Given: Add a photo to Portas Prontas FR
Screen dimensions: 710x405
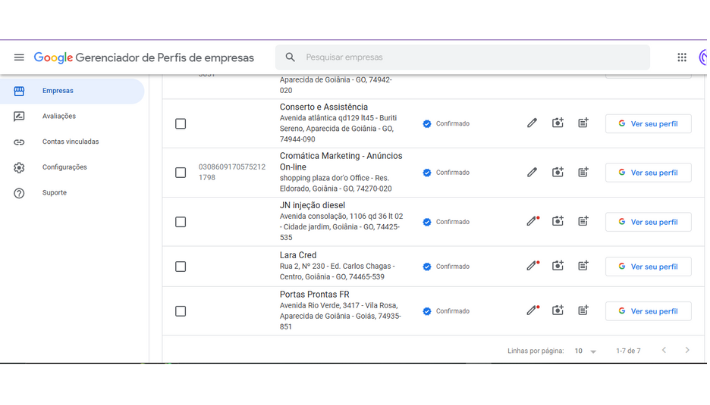Looking at the screenshot, I should (557, 310).
